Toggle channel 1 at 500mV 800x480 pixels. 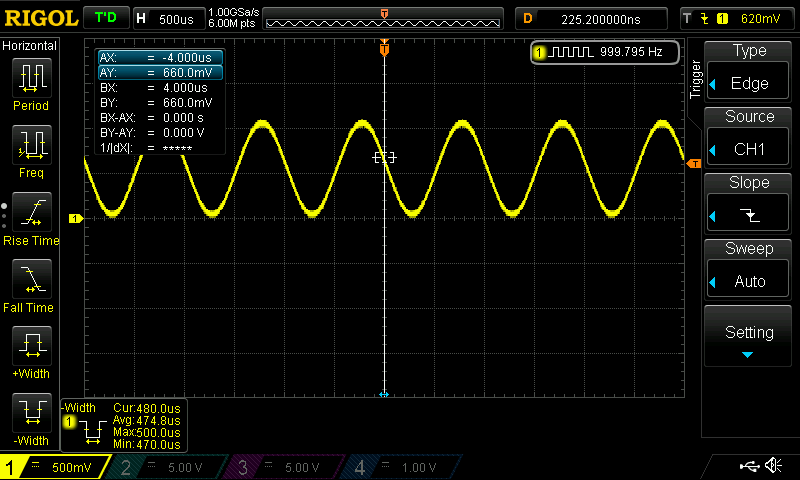coord(55,467)
